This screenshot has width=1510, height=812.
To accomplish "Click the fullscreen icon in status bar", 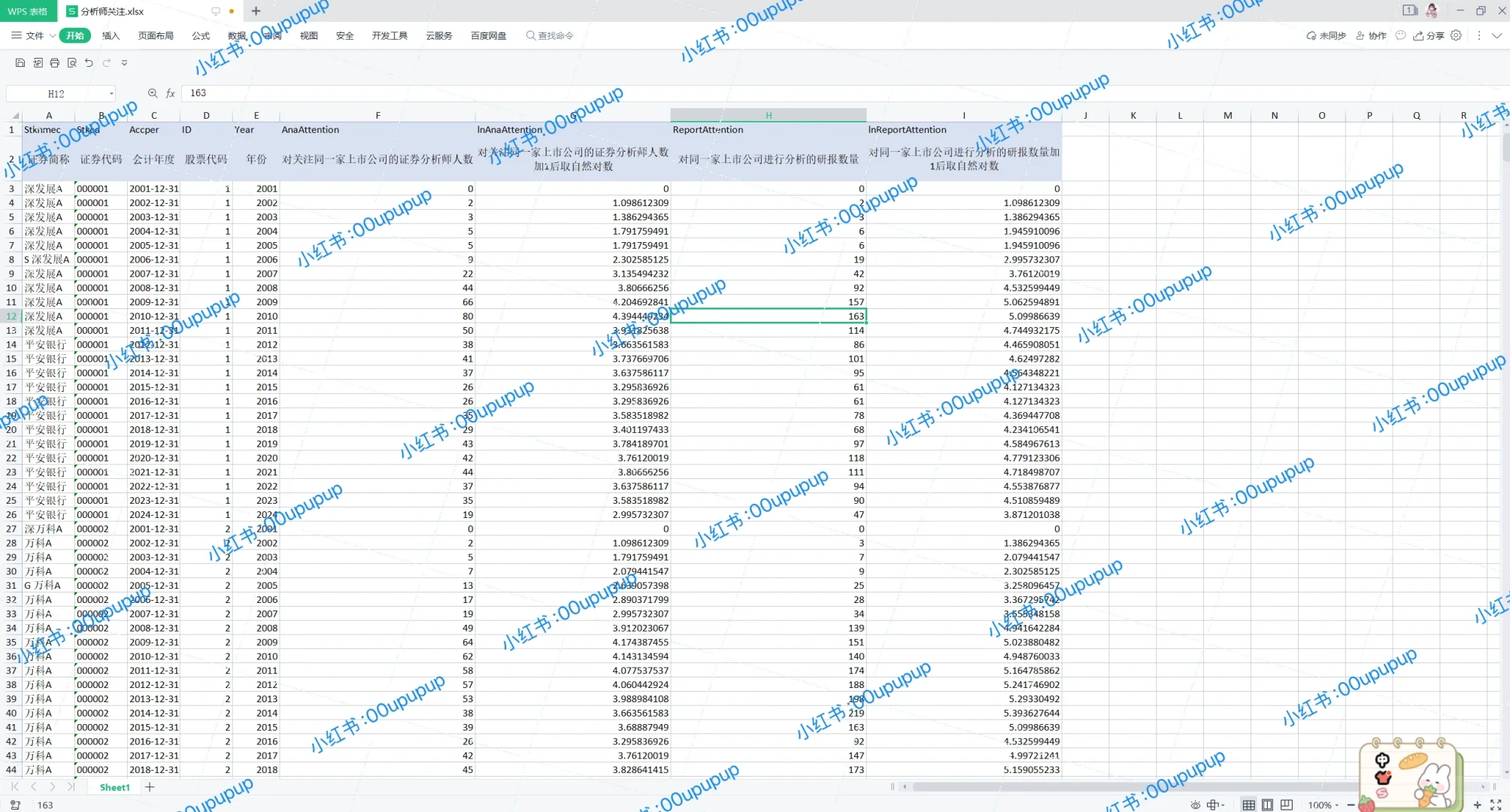I will coord(1496,805).
